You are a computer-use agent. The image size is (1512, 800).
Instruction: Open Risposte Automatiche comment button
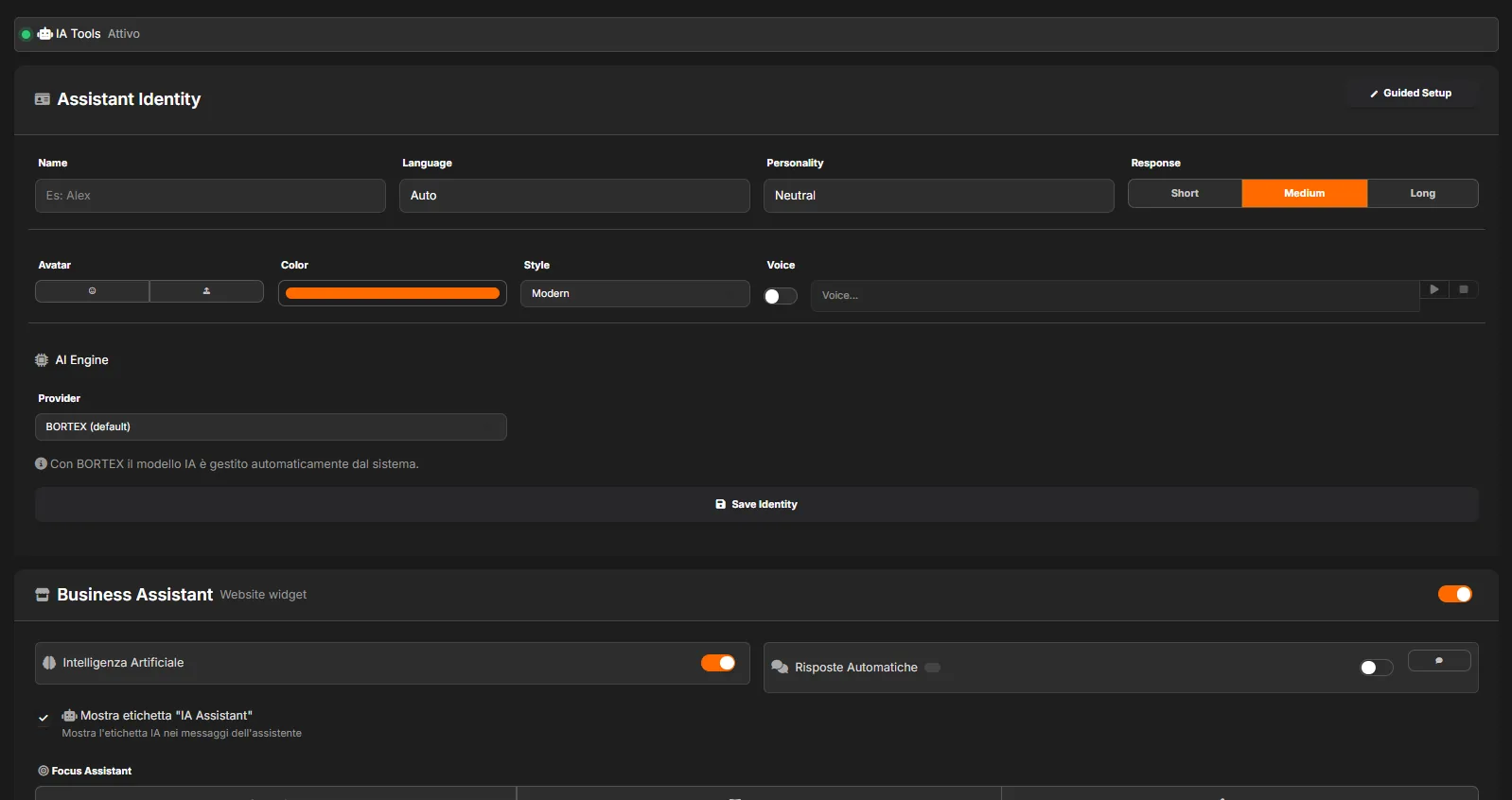pos(1439,661)
